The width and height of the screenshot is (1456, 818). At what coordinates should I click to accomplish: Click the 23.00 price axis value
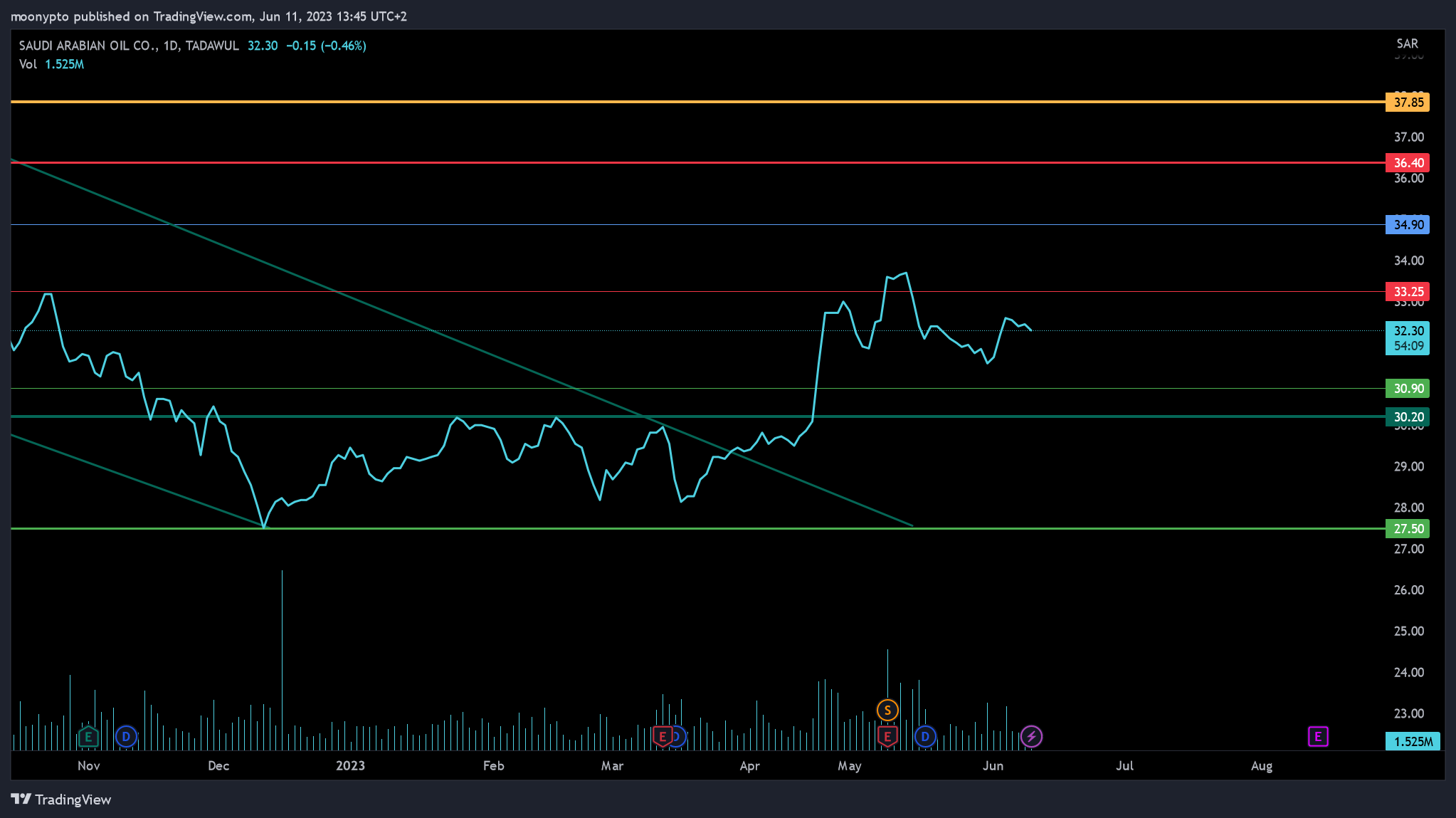(1408, 713)
